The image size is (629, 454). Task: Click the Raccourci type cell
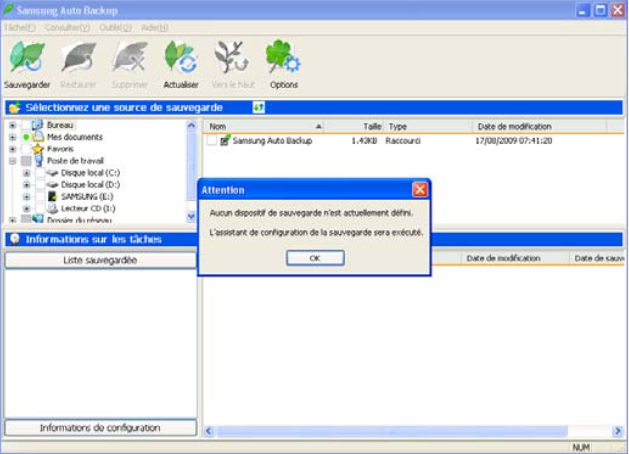tap(403, 140)
